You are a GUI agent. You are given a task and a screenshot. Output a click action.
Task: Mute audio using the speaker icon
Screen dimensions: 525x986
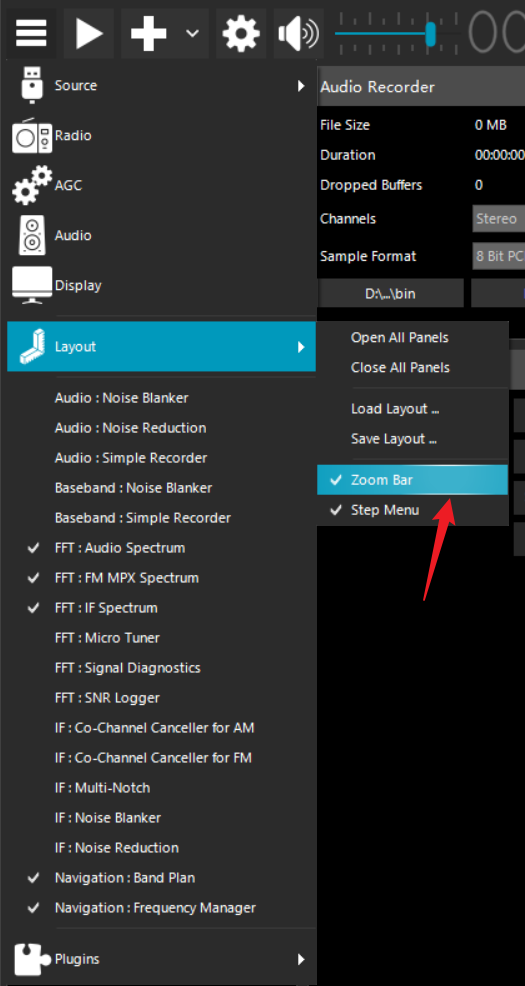299,33
